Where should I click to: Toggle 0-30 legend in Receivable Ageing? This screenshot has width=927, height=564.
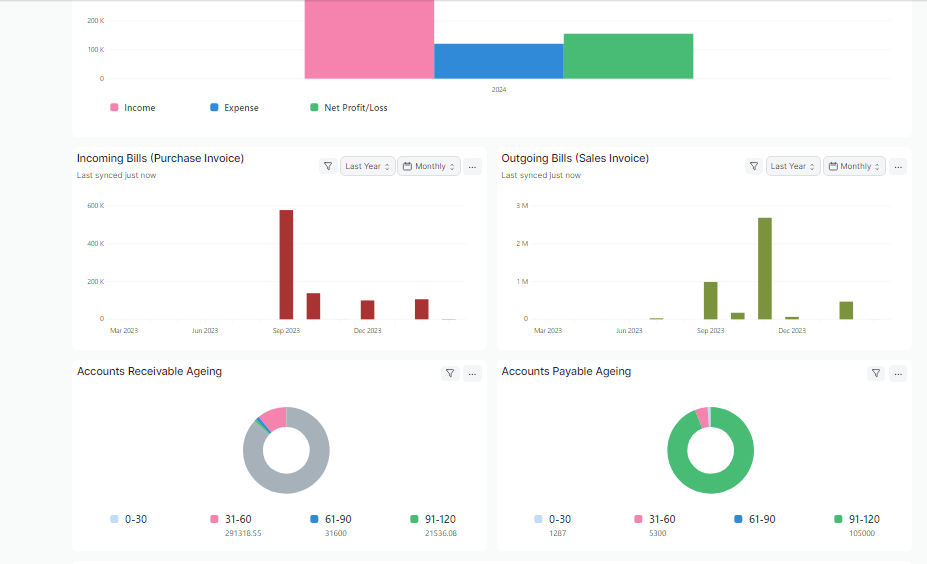click(x=114, y=519)
